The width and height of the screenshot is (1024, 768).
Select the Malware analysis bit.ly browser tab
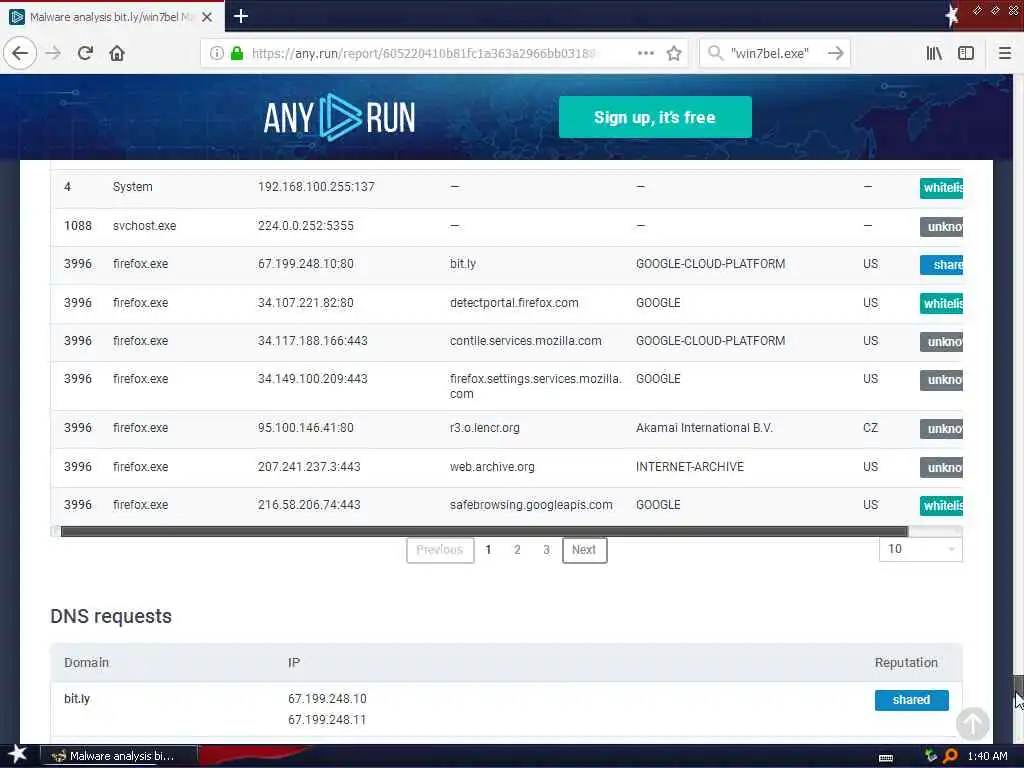coord(112,17)
